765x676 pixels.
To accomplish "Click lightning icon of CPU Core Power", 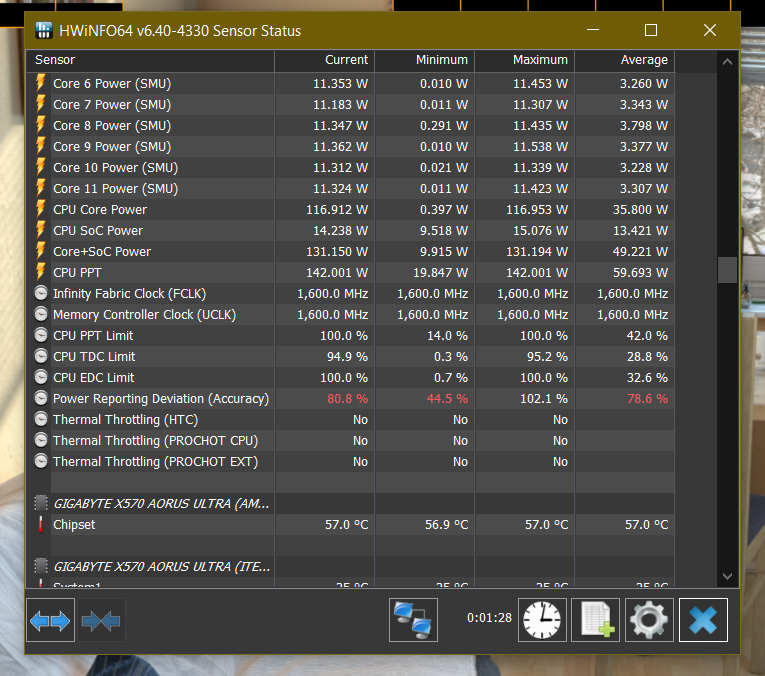I will coord(41,209).
